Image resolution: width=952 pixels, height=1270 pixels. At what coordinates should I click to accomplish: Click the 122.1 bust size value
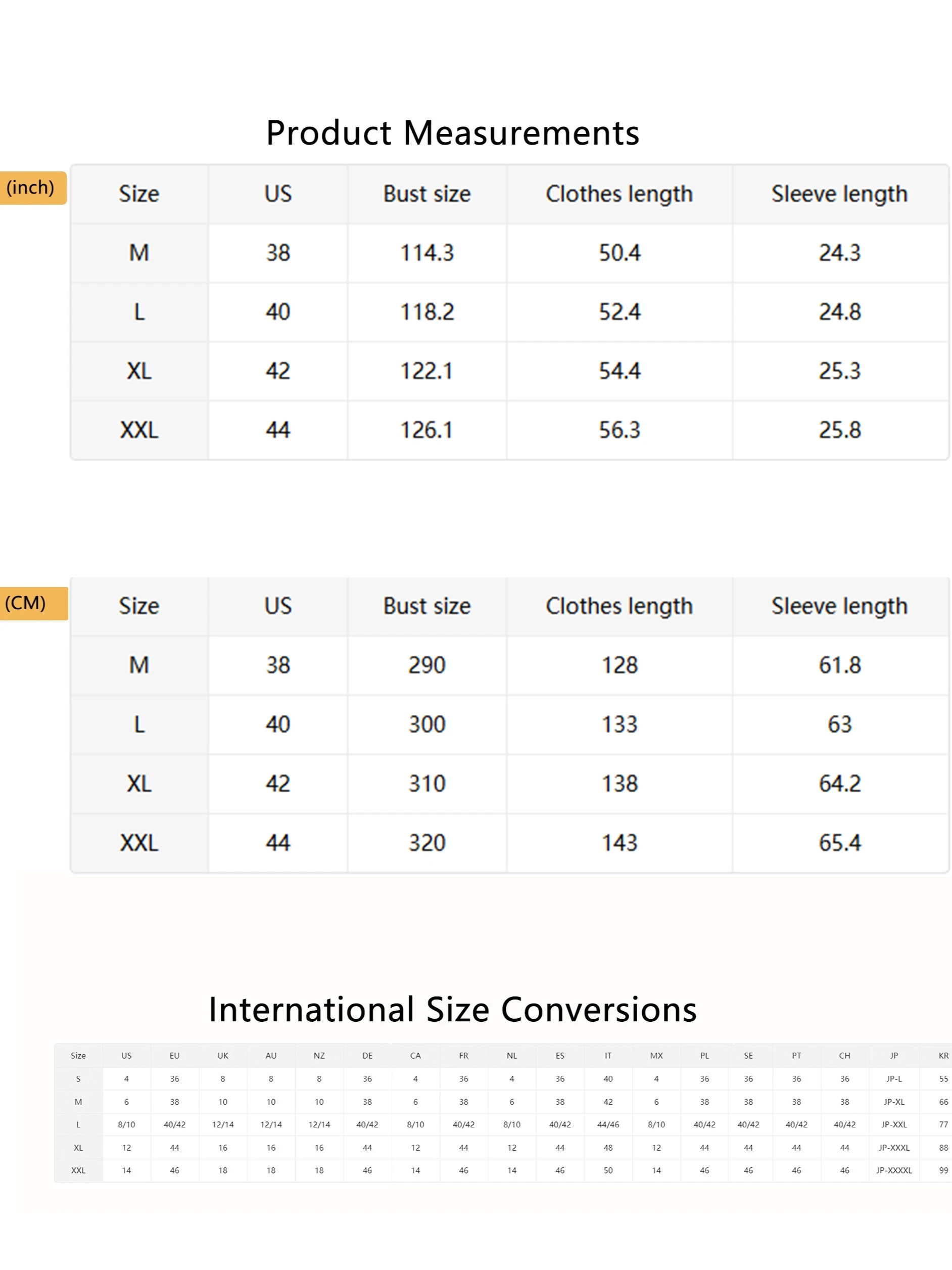[x=426, y=371]
